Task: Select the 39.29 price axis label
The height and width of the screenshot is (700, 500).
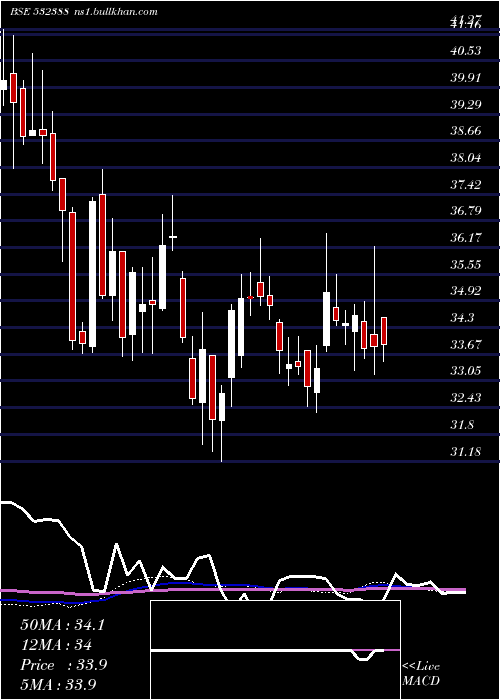Action: tap(466, 105)
